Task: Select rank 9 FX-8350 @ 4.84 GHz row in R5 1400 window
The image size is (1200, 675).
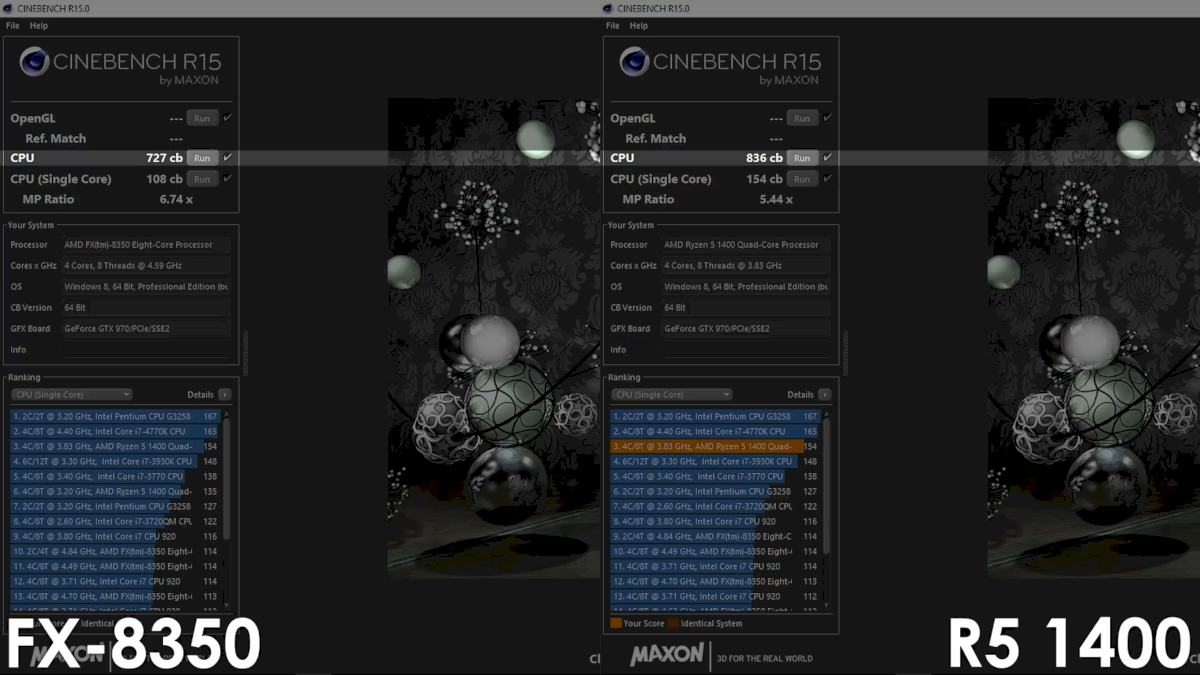Action: 714,536
